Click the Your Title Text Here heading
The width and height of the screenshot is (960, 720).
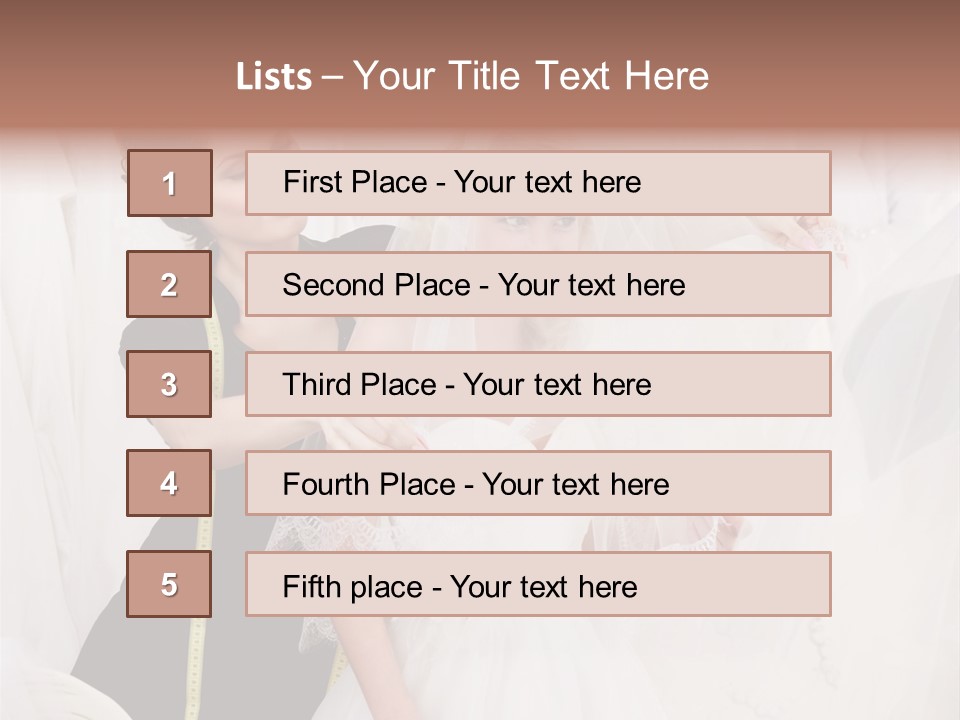pos(531,77)
